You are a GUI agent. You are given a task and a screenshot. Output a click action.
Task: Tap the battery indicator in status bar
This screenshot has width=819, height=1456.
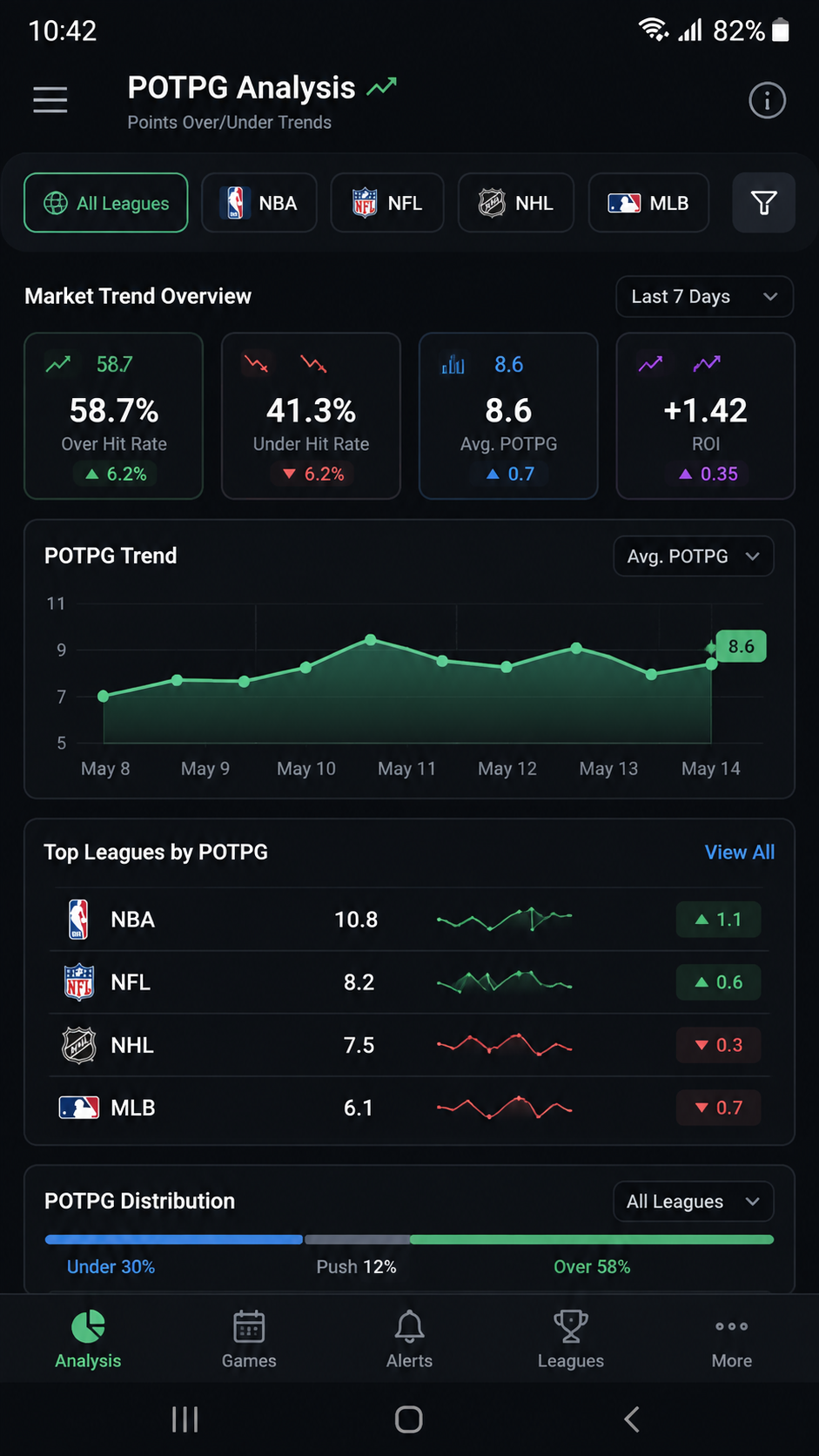tap(781, 31)
